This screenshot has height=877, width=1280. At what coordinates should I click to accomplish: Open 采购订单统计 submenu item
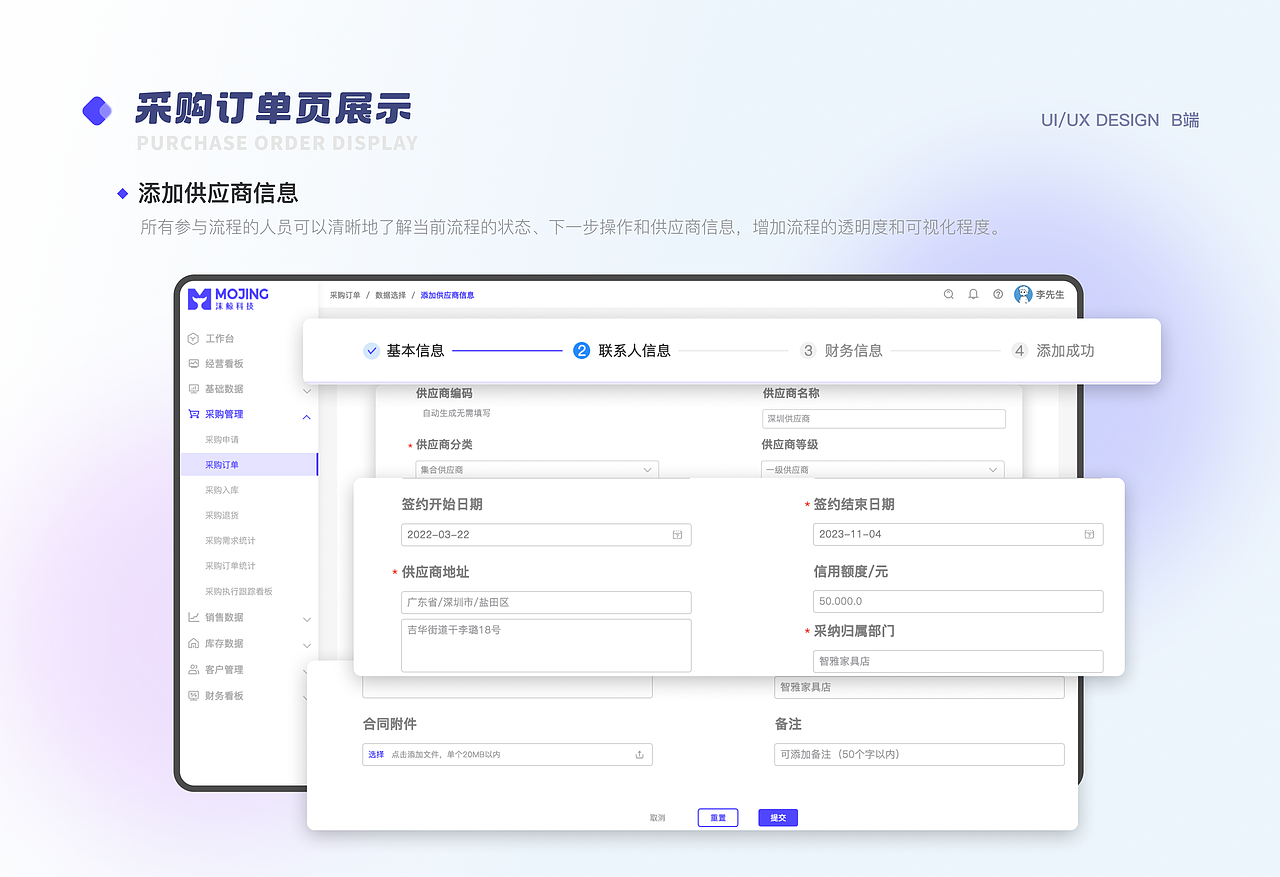click(230, 566)
